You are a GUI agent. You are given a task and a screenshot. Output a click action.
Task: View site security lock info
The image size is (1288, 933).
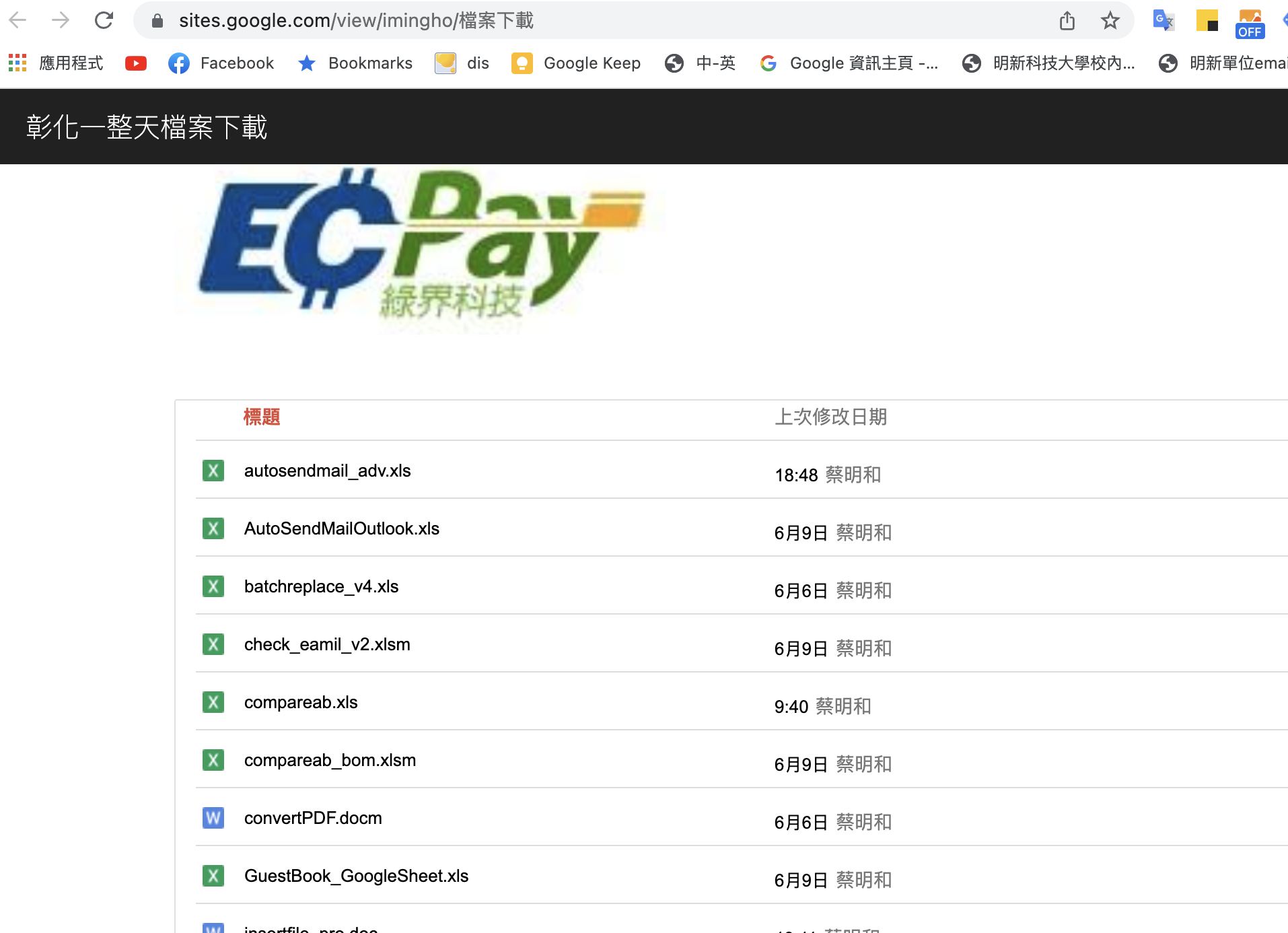[157, 21]
